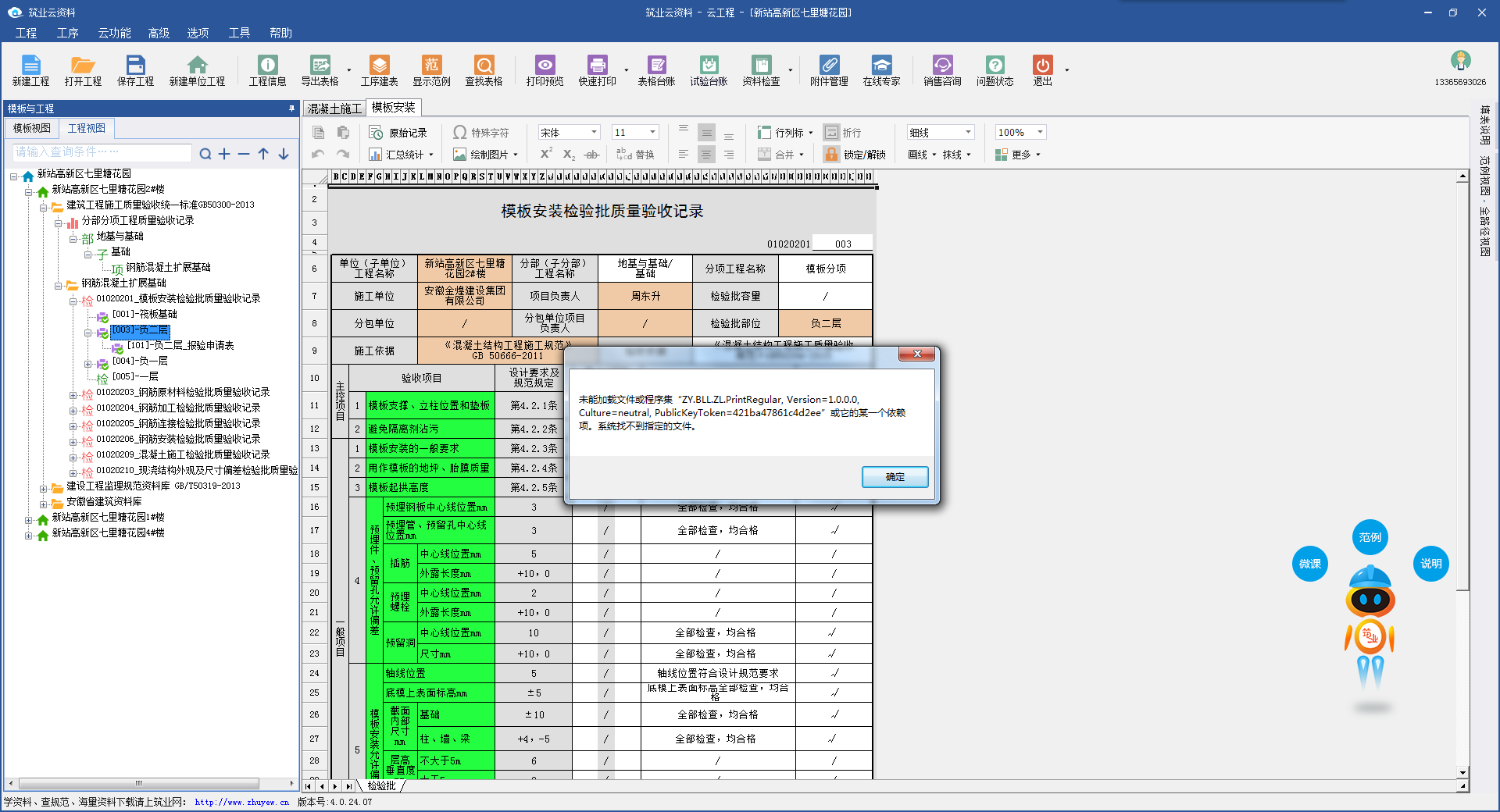Open the 云功能 menu
The image size is (1500, 812).
(114, 33)
